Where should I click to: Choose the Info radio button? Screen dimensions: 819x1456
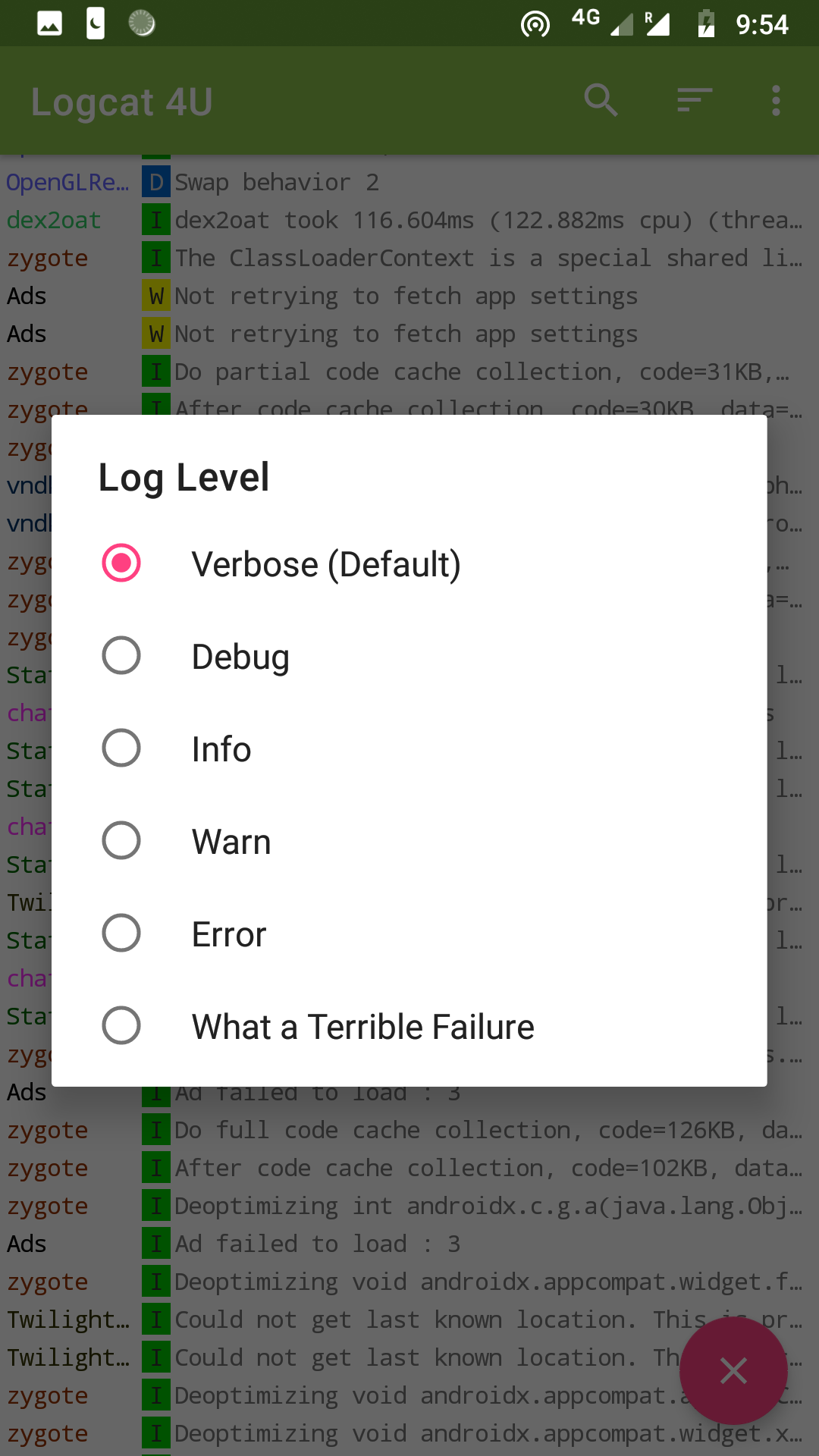[x=121, y=748]
